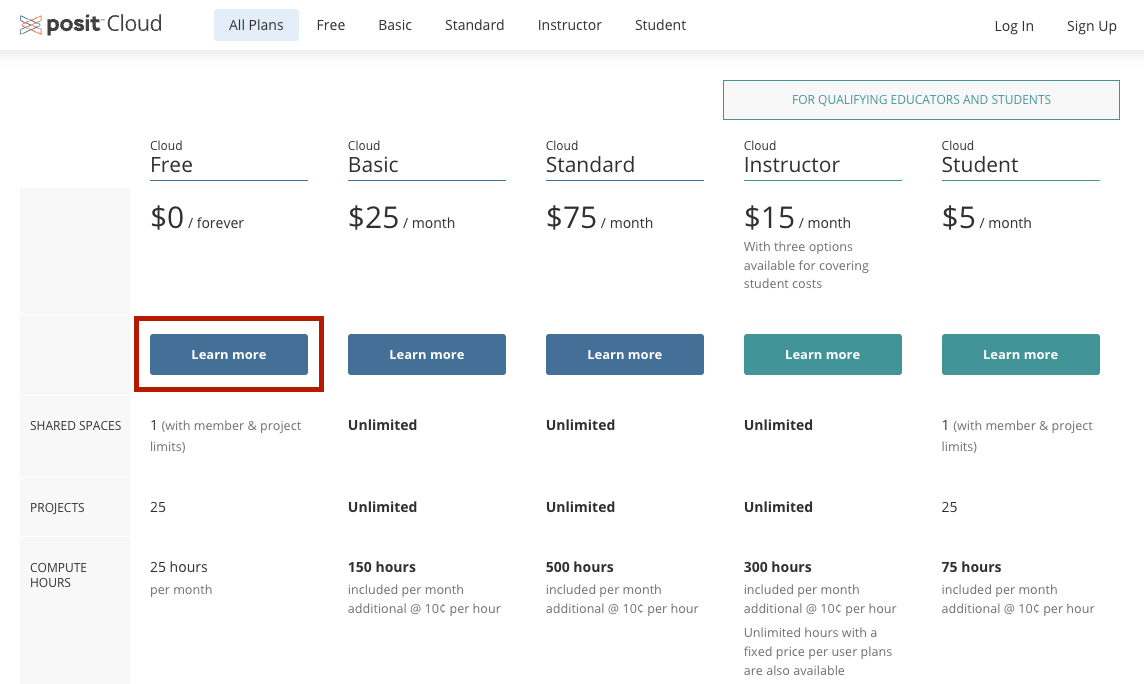Select the All Plans tab
The width and height of the screenshot is (1144, 684).
(256, 25)
